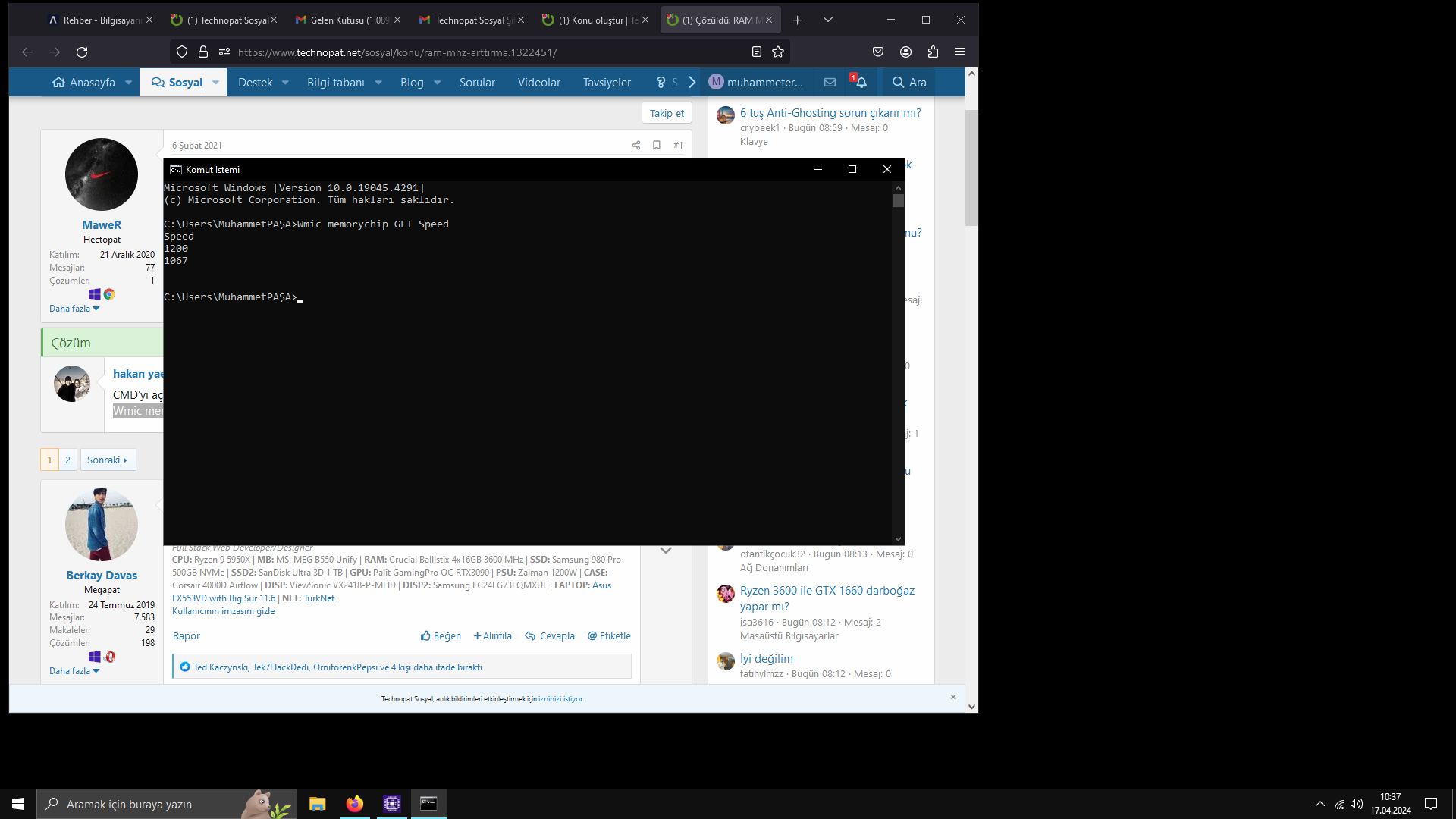Image resolution: width=1456 pixels, height=819 pixels.
Task: Open the Videolar menu item
Action: [x=538, y=83]
